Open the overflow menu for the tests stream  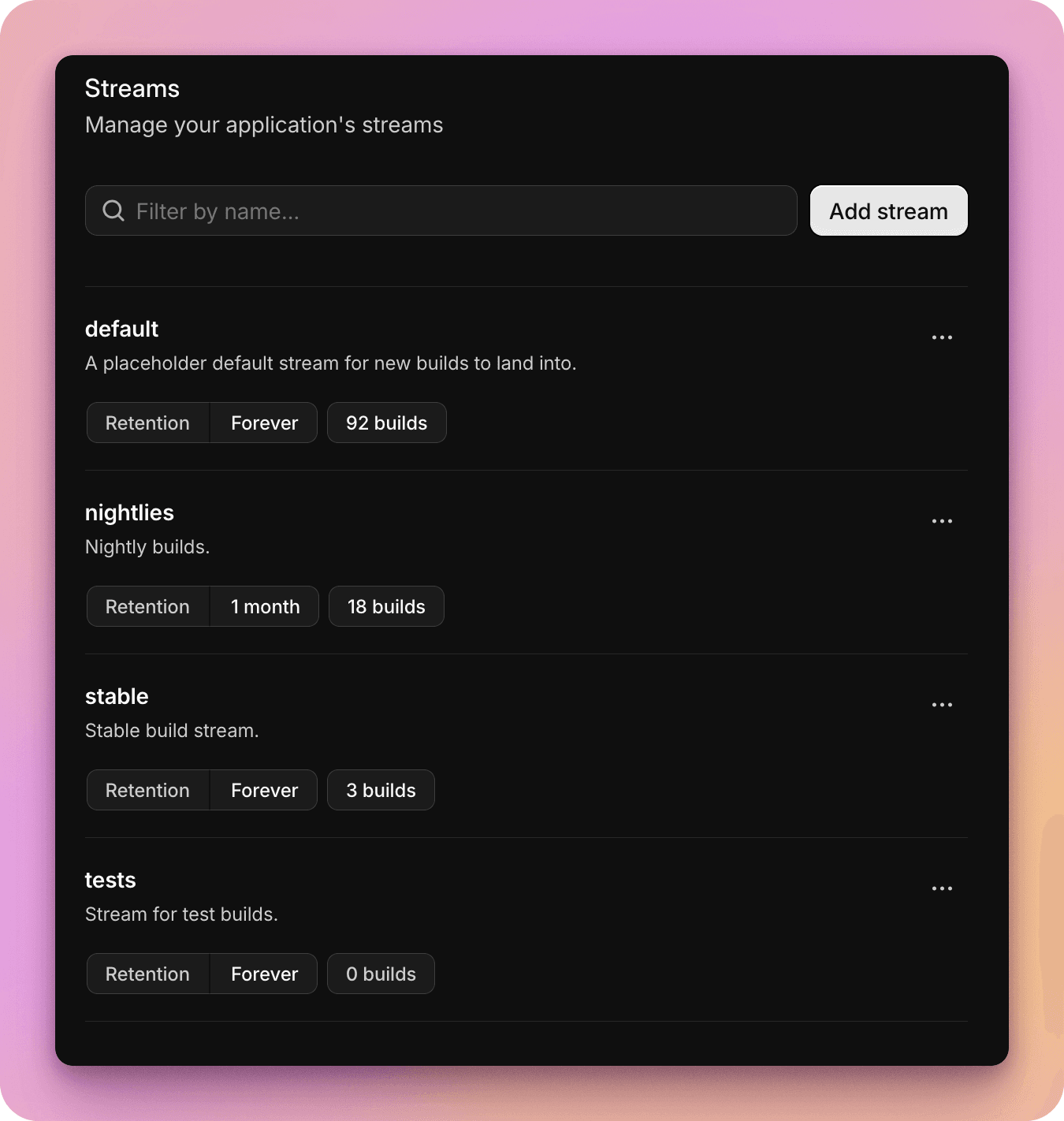pos(942,888)
